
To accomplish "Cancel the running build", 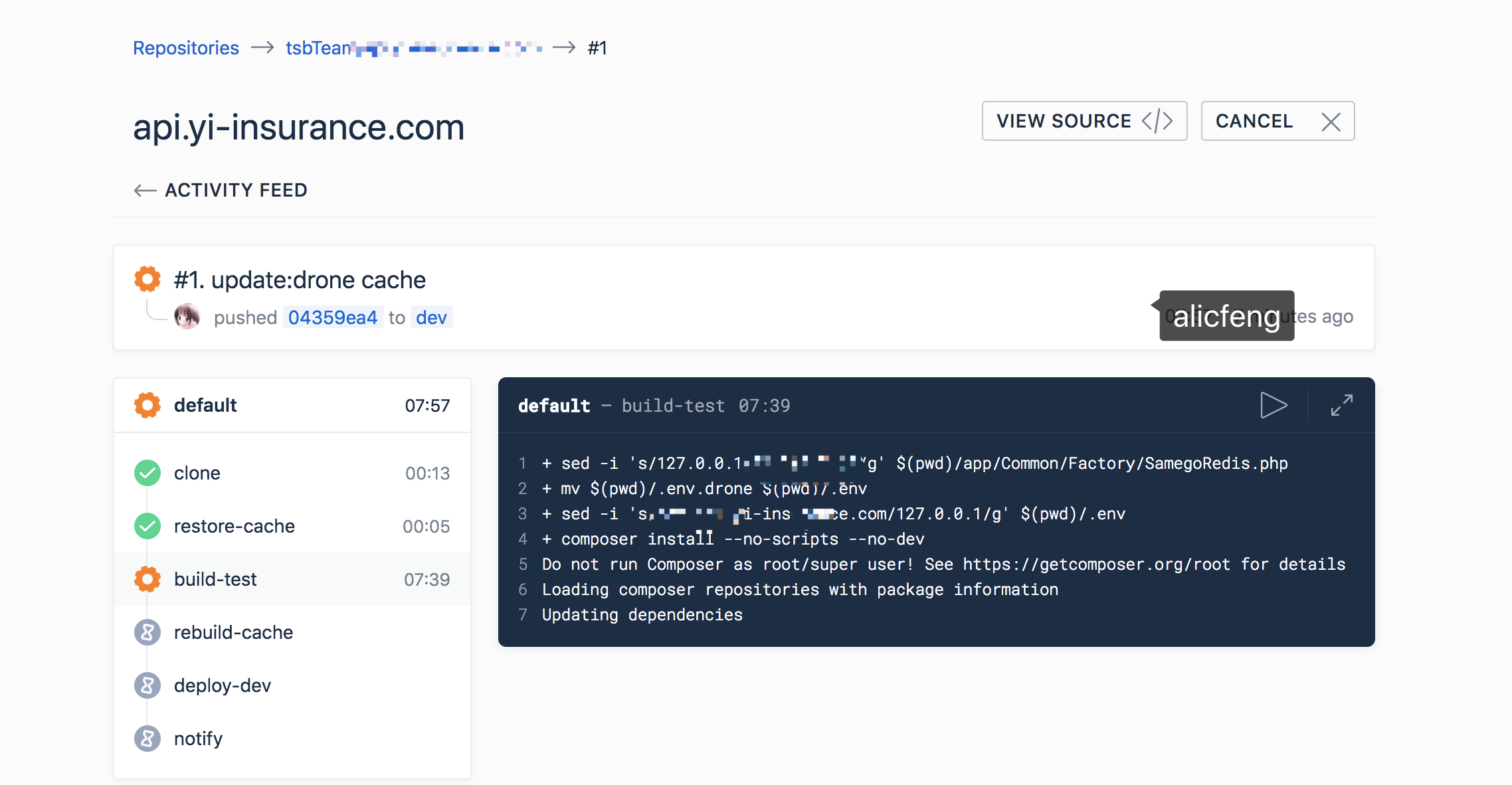I will pyautogui.click(x=1277, y=121).
